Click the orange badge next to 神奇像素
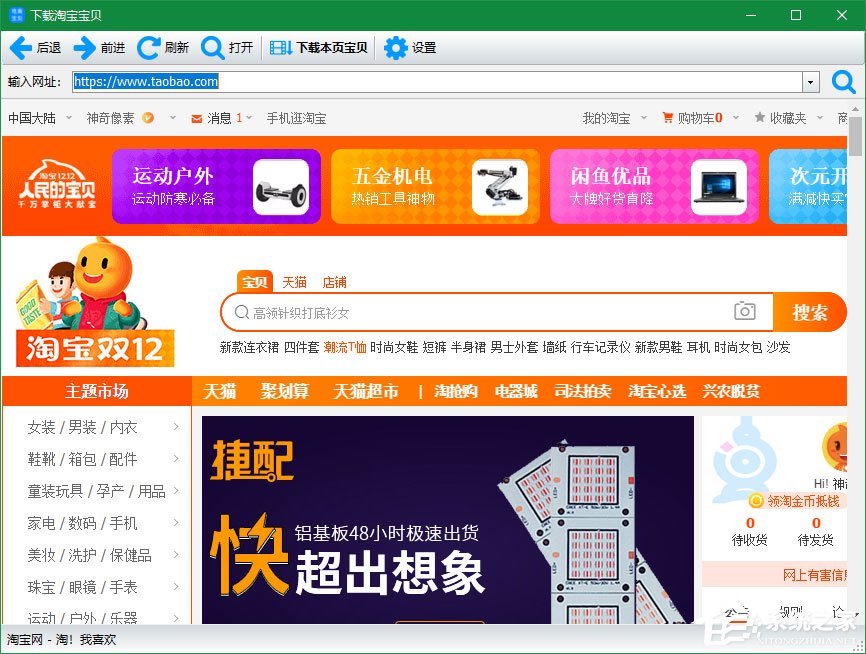The height and width of the screenshot is (654, 866). click(148, 118)
